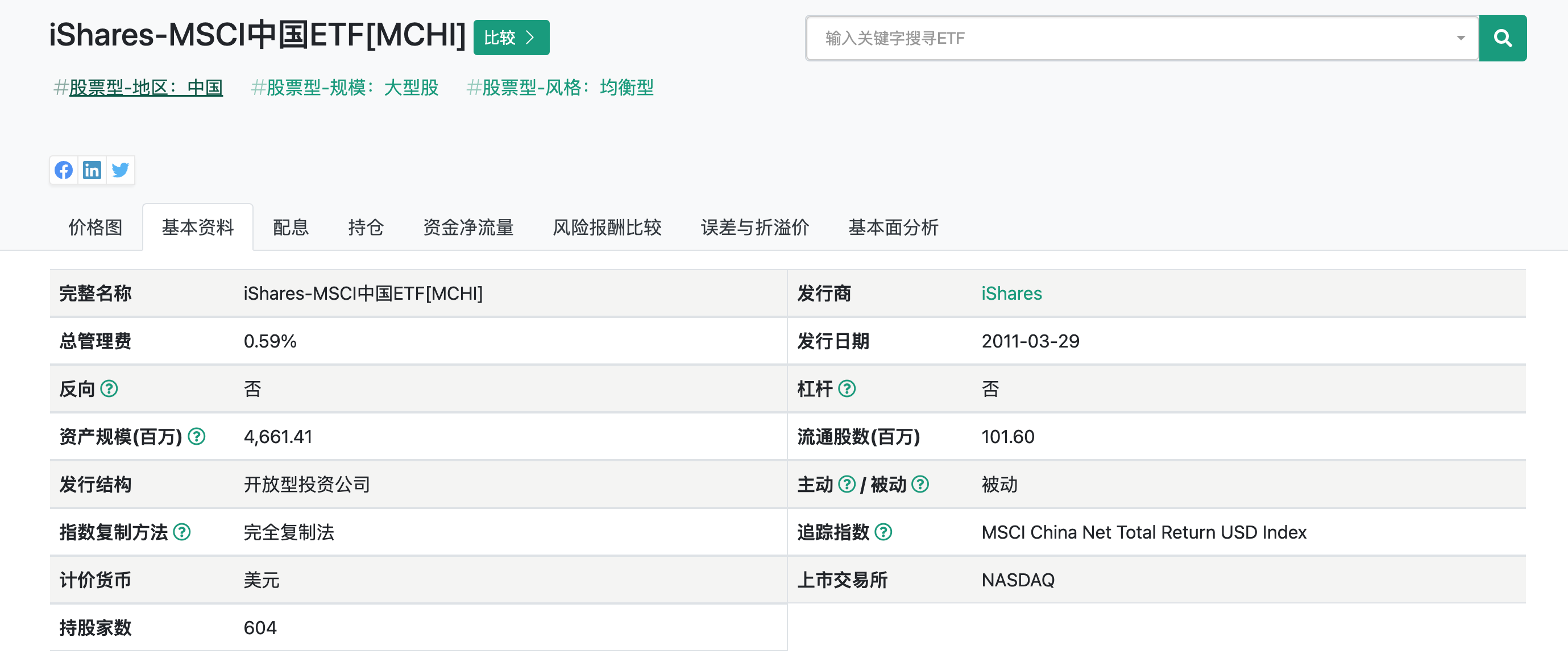Open help icon next to 反向
Viewport: 1568px width, 670px height.
109,388
